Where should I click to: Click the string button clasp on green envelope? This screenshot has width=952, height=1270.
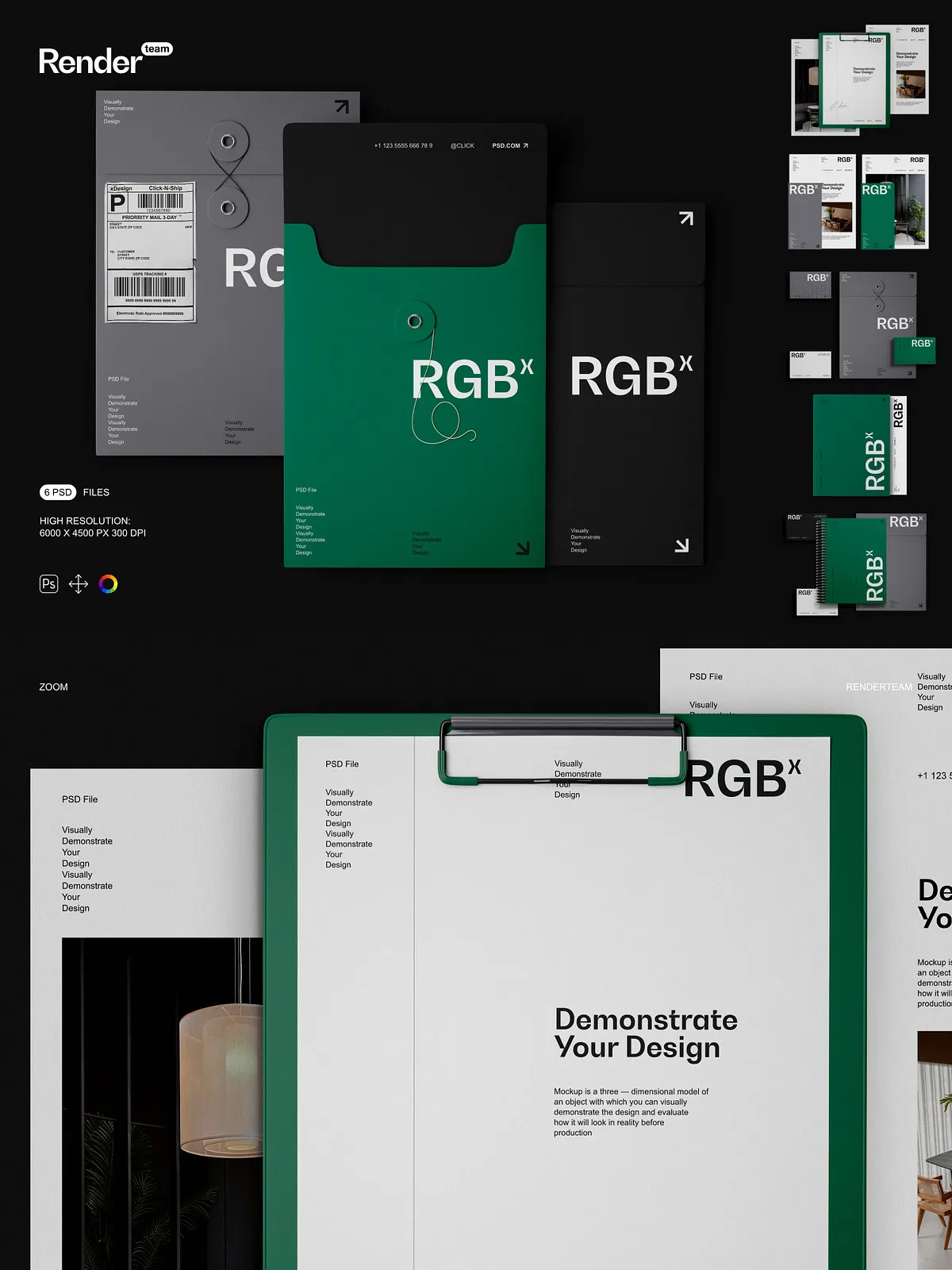414,321
